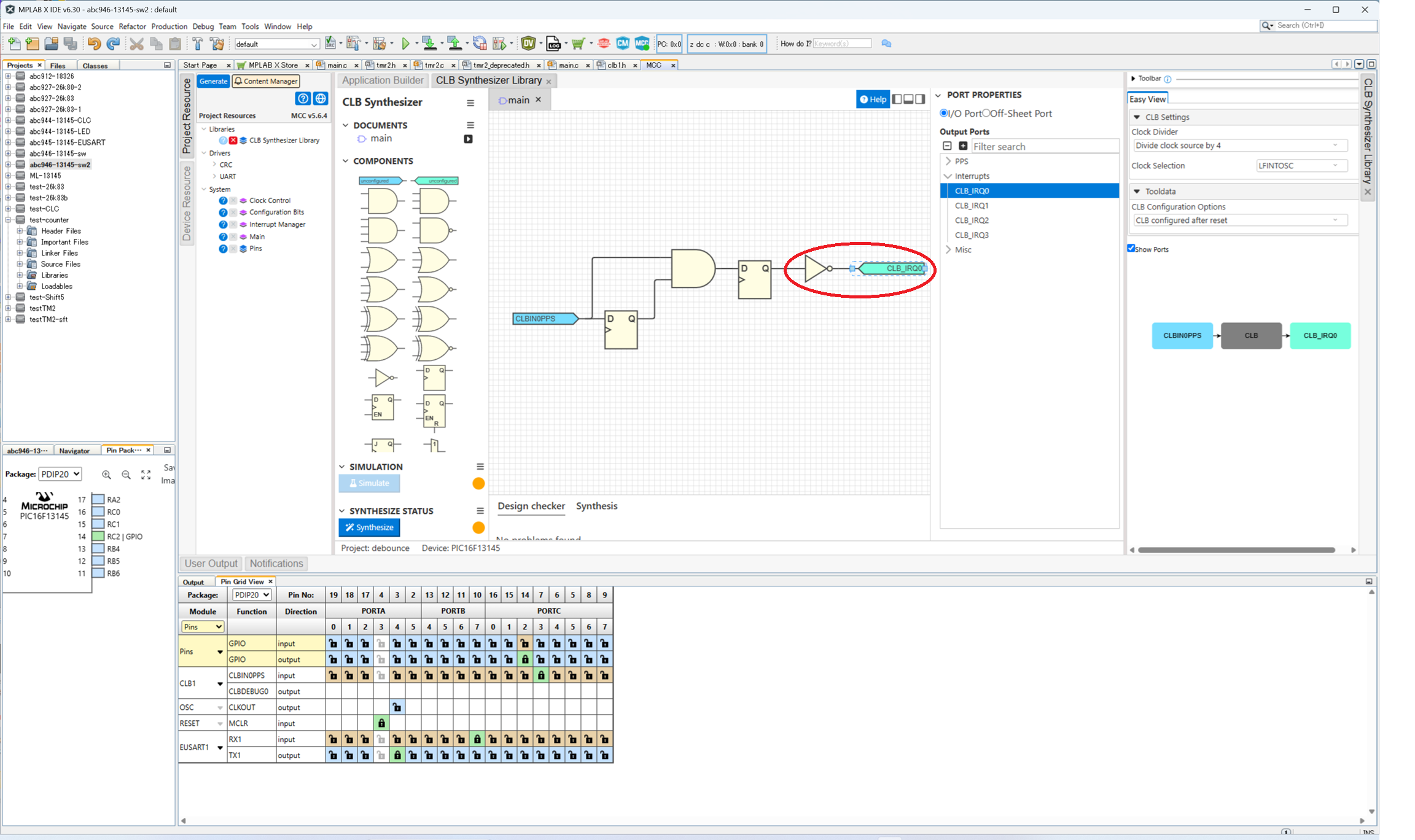Switch to the Application Builder tab
This screenshot has height=840, width=1415.
[x=383, y=80]
